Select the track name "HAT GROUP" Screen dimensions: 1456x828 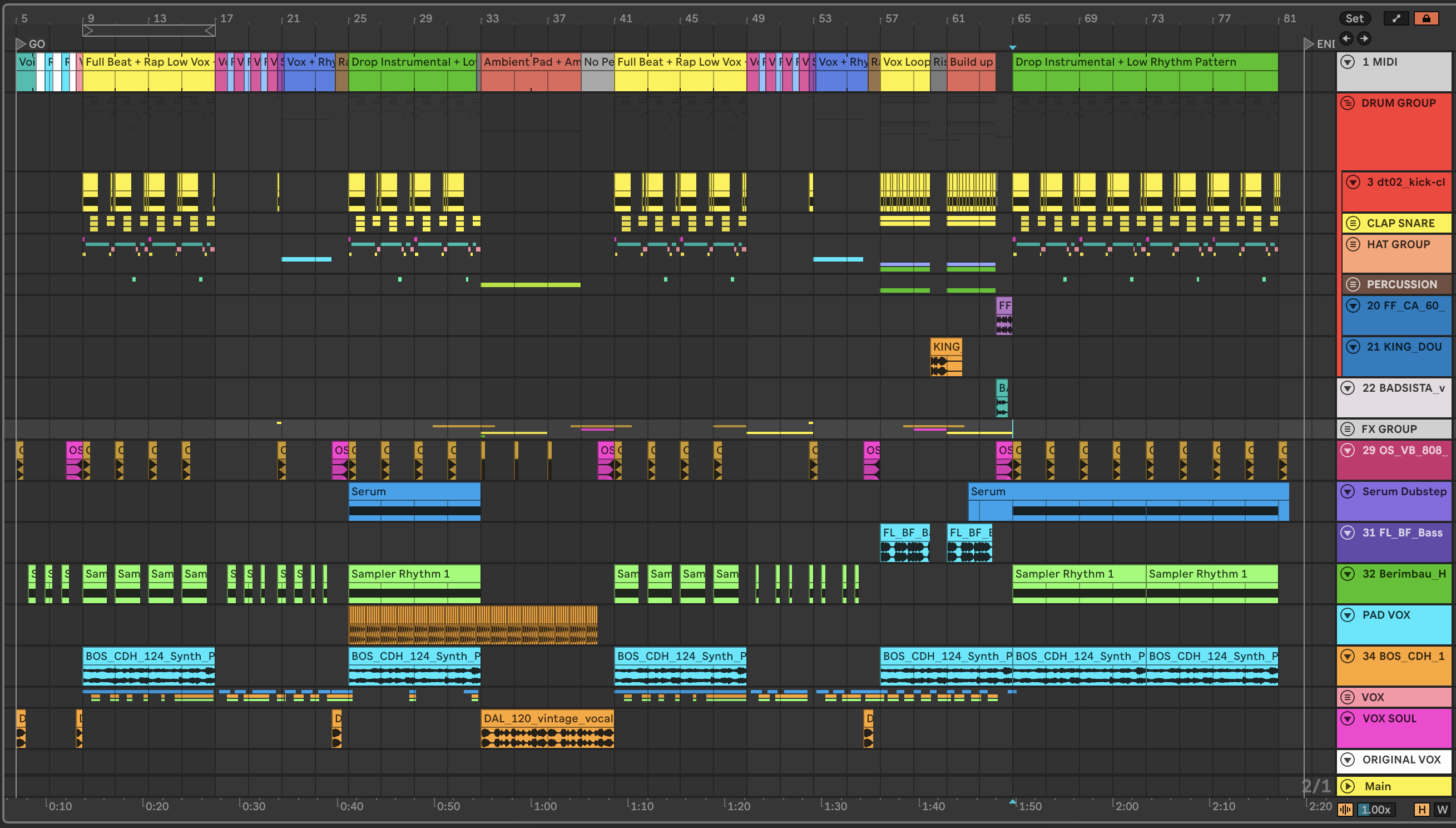point(1398,244)
